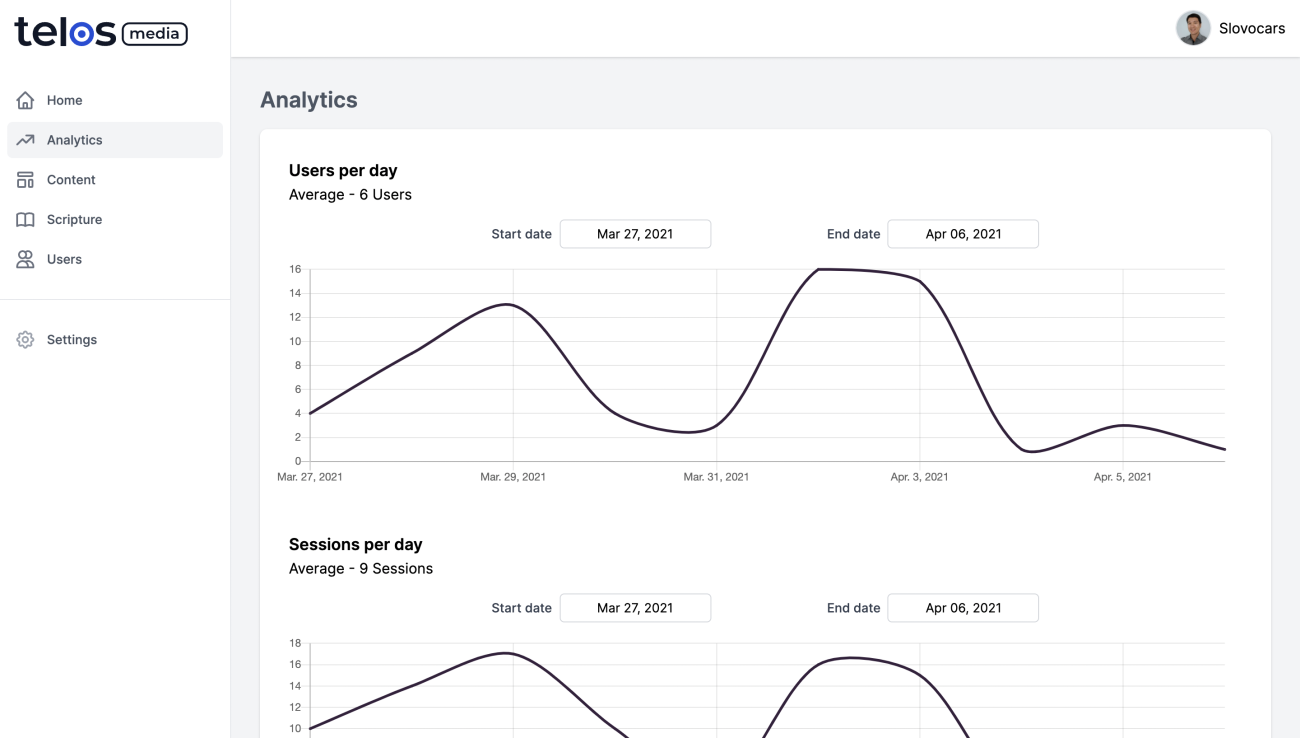
Task: Select Analytics menu item
Action: click(x=115, y=140)
